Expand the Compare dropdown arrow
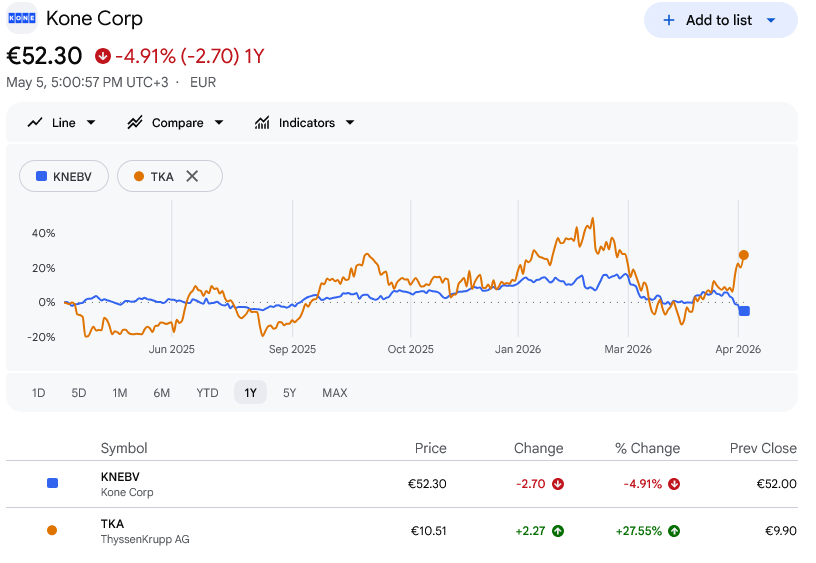This screenshot has width=816, height=563. [219, 123]
